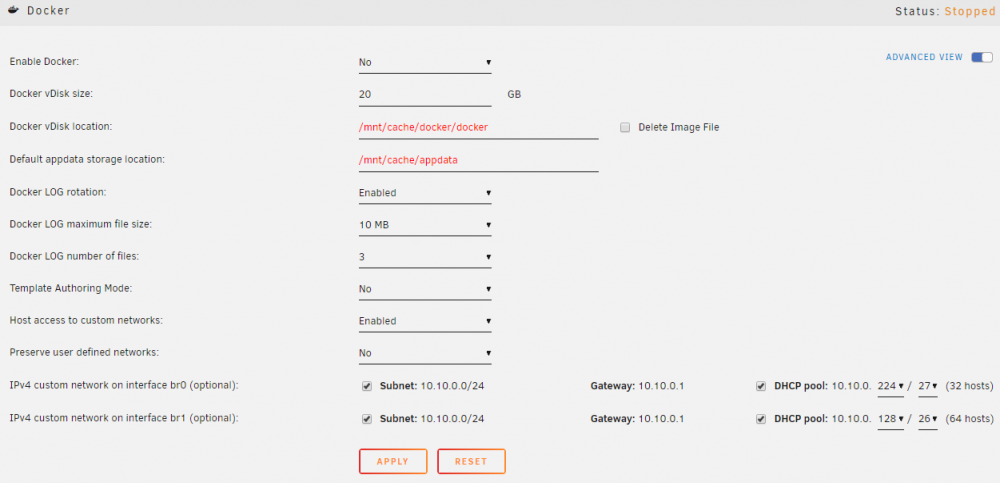Click the 'Docker' header title
1000x483 pixels.
tap(48, 11)
